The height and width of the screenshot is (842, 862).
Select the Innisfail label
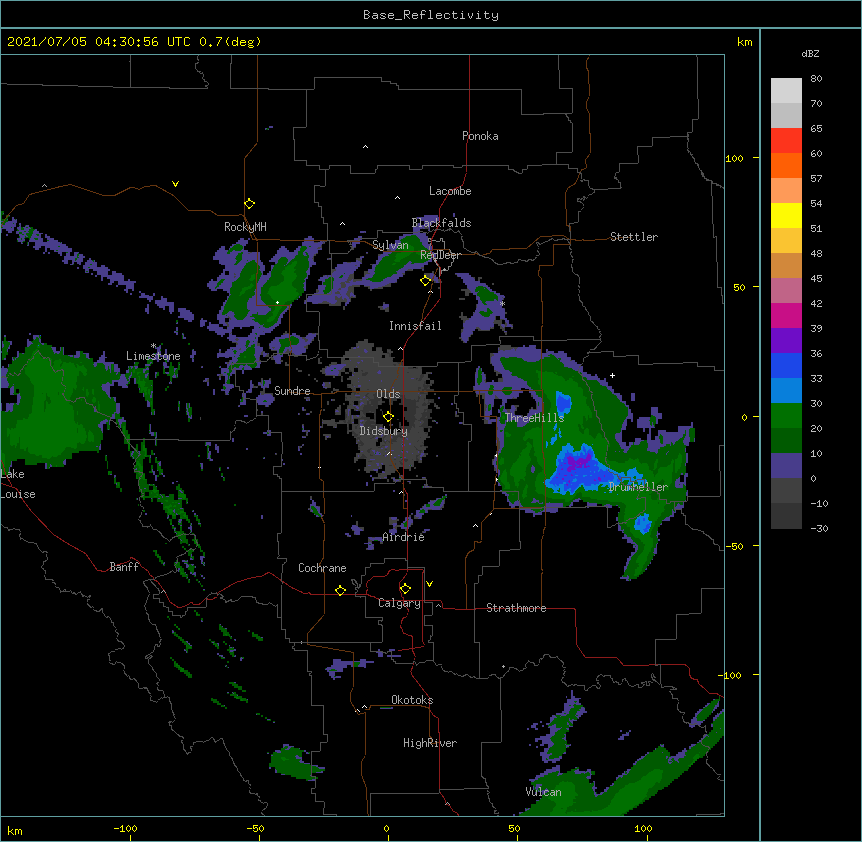[415, 326]
